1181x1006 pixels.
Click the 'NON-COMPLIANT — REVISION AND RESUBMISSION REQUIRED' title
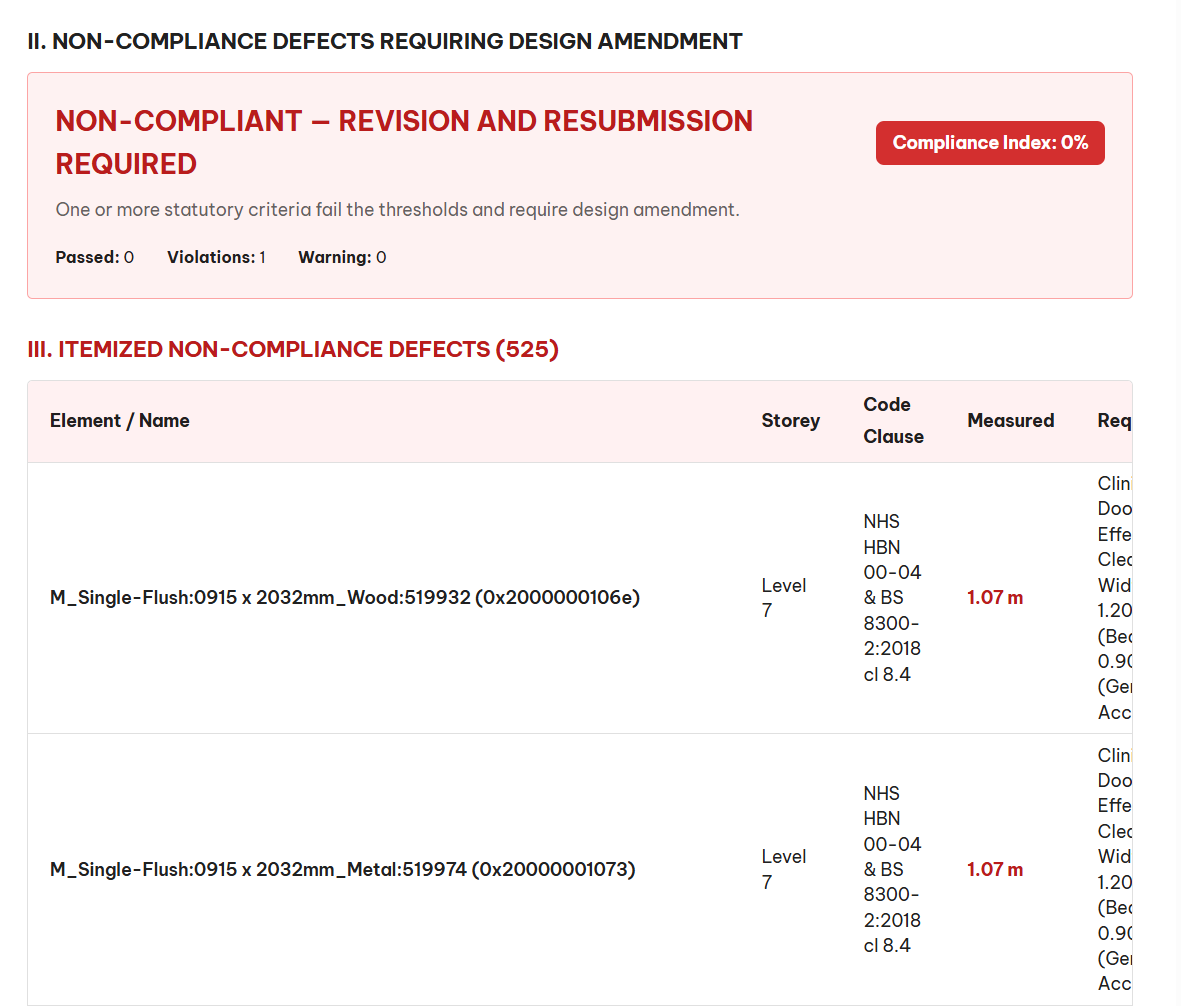[x=404, y=142]
